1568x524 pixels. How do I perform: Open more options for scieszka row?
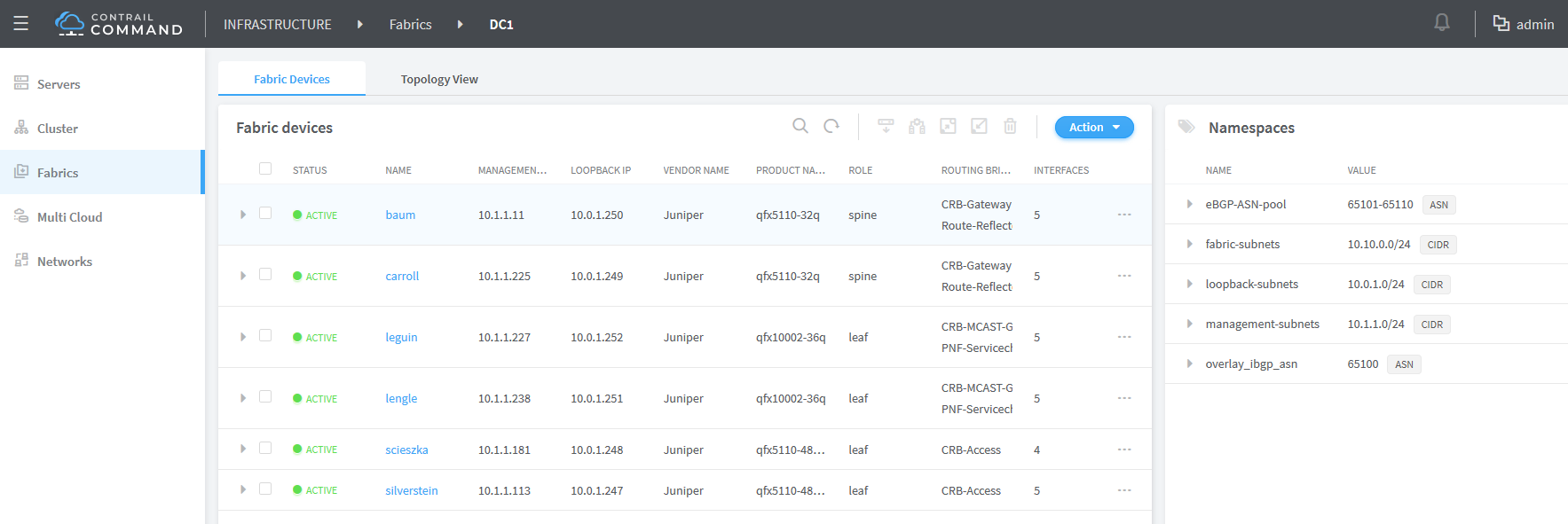1124,450
